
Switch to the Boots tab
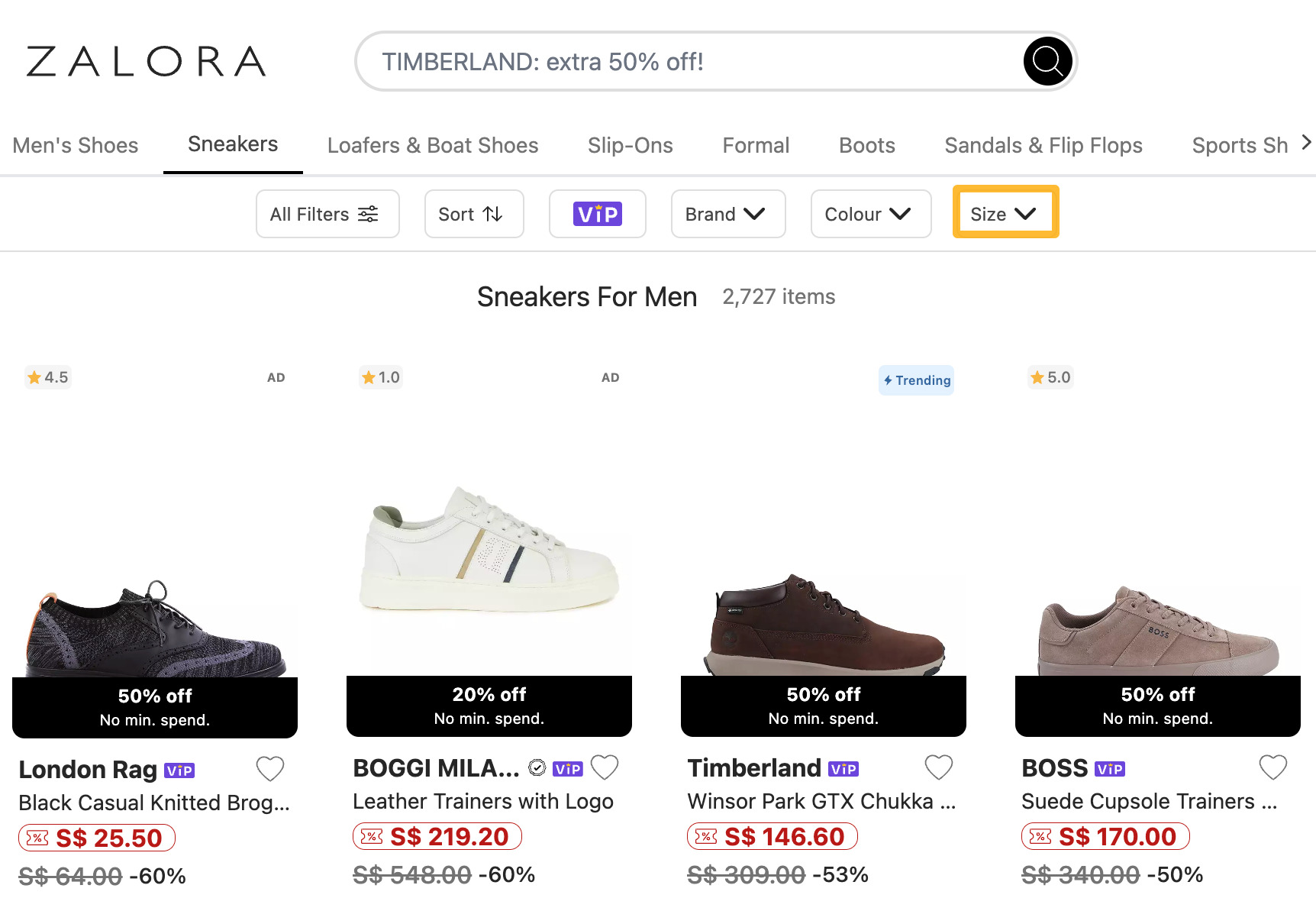(x=866, y=144)
